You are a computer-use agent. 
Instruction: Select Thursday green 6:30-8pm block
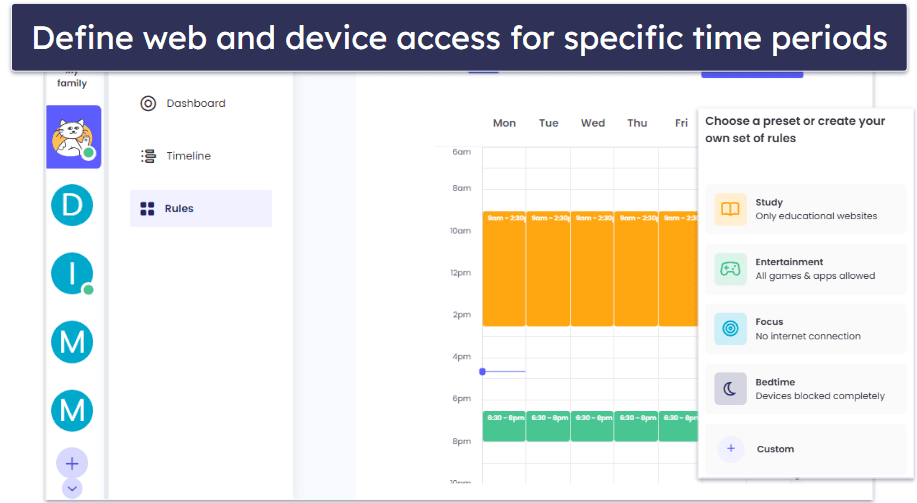tap(636, 426)
